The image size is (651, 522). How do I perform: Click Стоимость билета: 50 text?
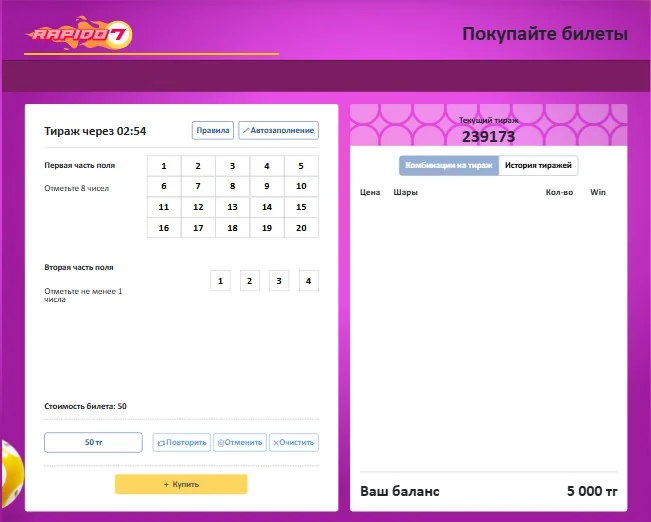coord(86,406)
